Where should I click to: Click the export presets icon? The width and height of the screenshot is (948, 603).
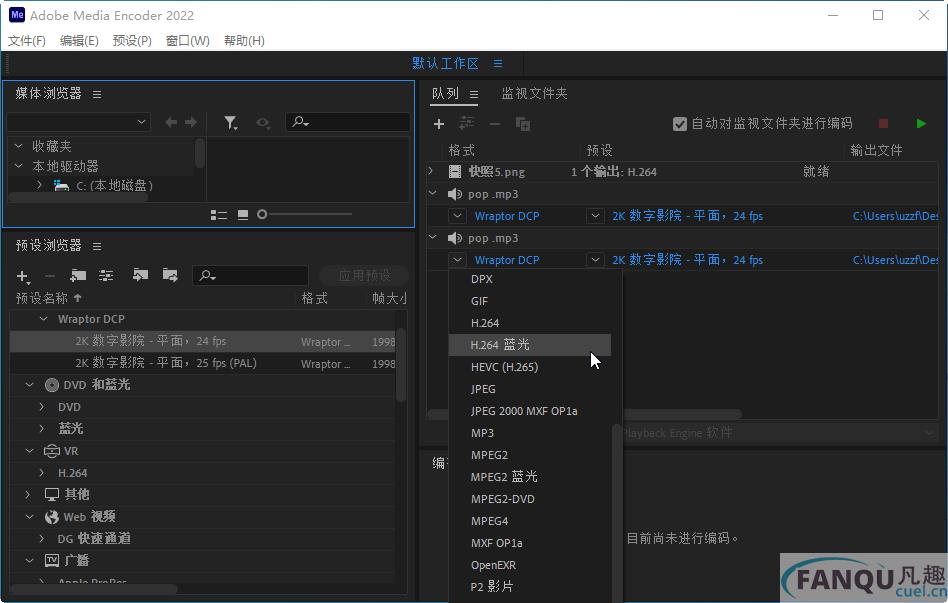click(170, 275)
